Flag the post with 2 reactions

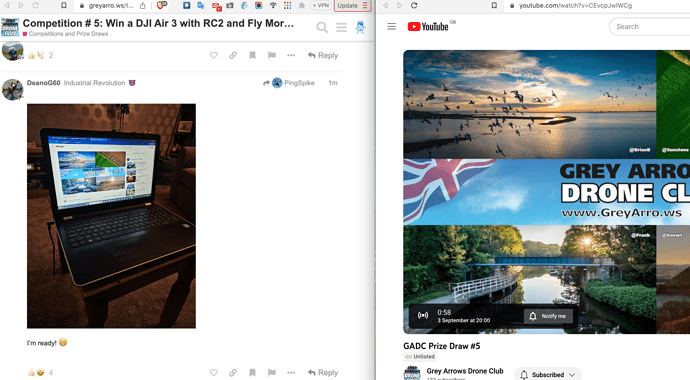tap(272, 55)
